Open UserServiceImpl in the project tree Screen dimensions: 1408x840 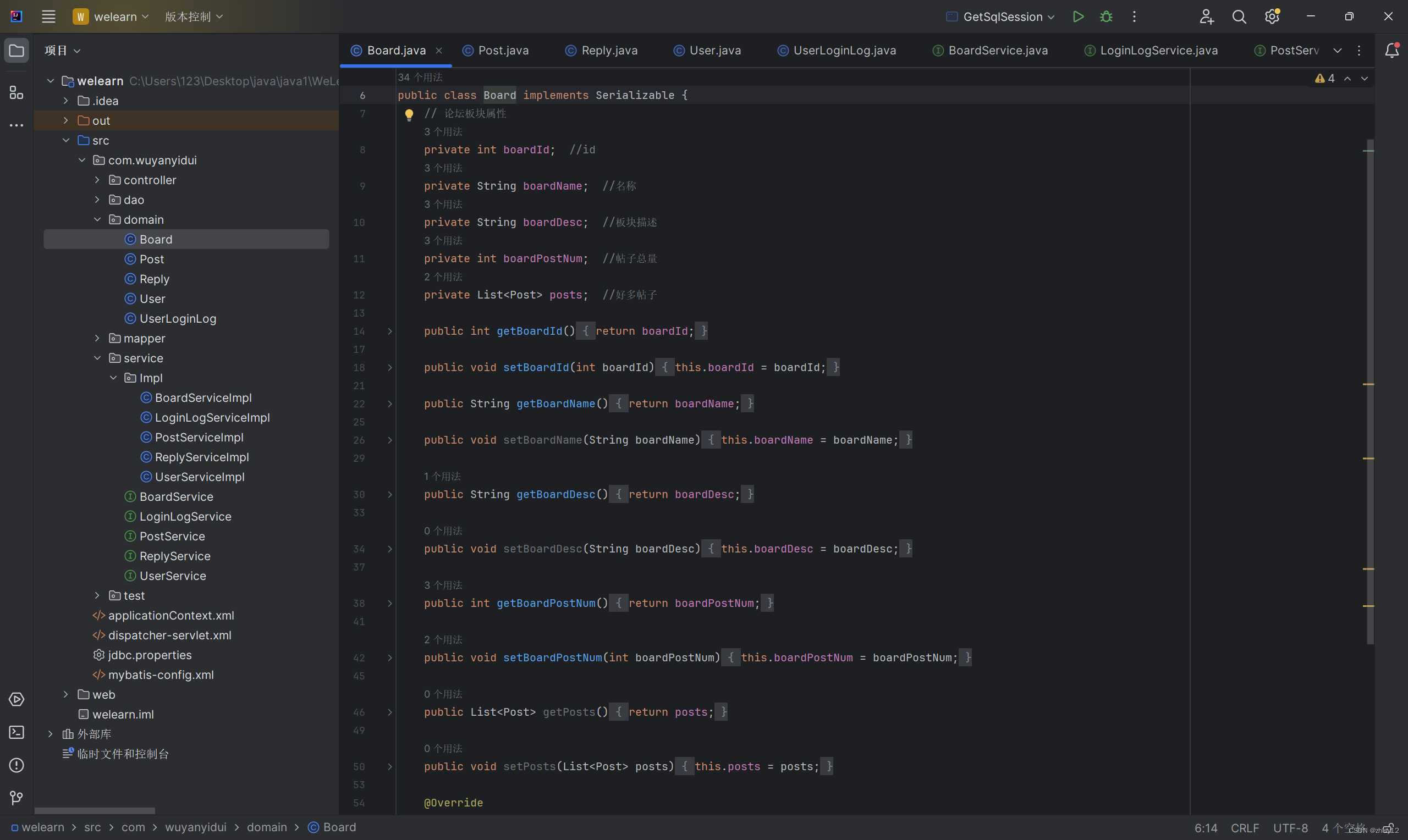tap(199, 477)
